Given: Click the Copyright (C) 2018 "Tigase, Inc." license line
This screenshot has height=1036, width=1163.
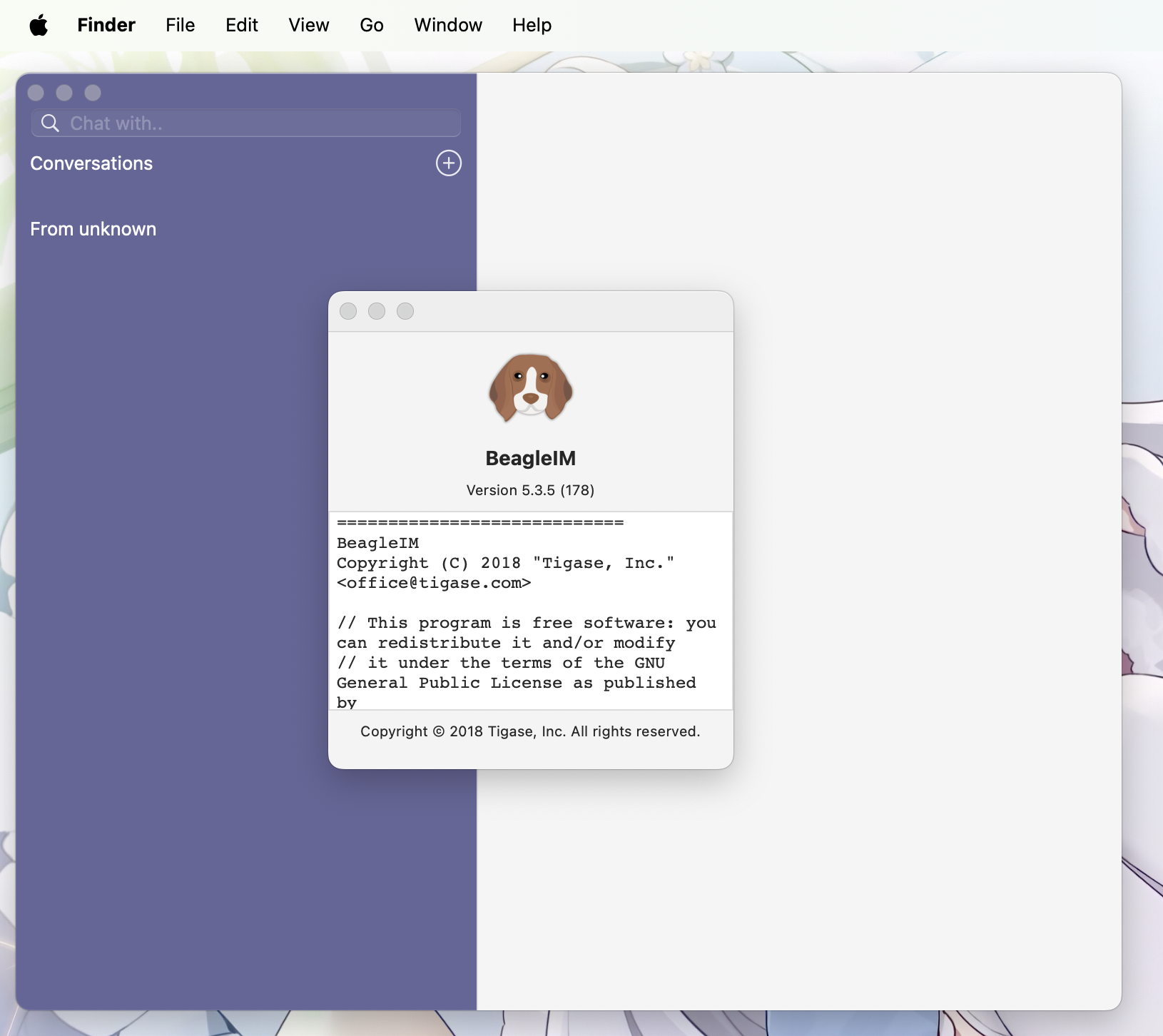Looking at the screenshot, I should point(505,563).
